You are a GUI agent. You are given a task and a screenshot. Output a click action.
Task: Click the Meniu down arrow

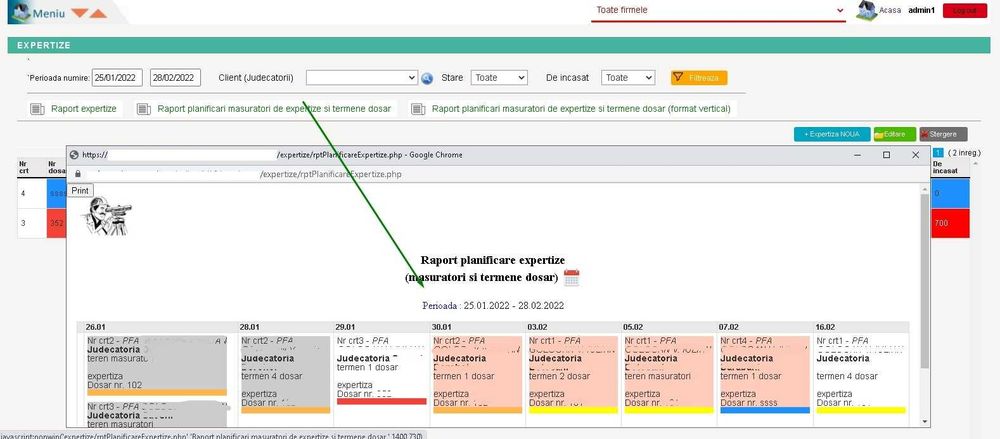coord(79,13)
